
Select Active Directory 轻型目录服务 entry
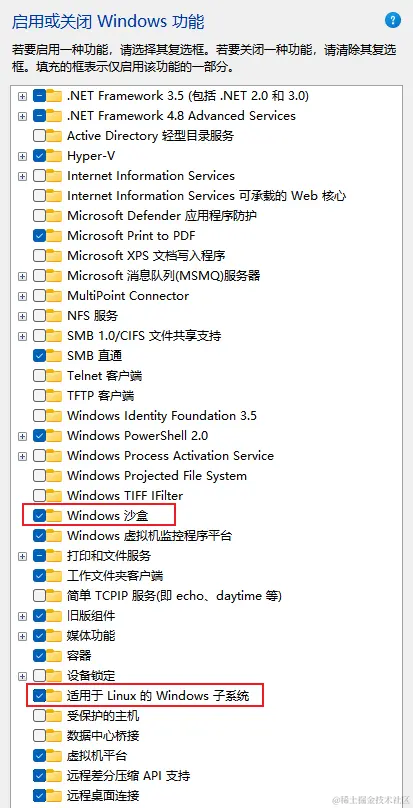[x=150, y=136]
